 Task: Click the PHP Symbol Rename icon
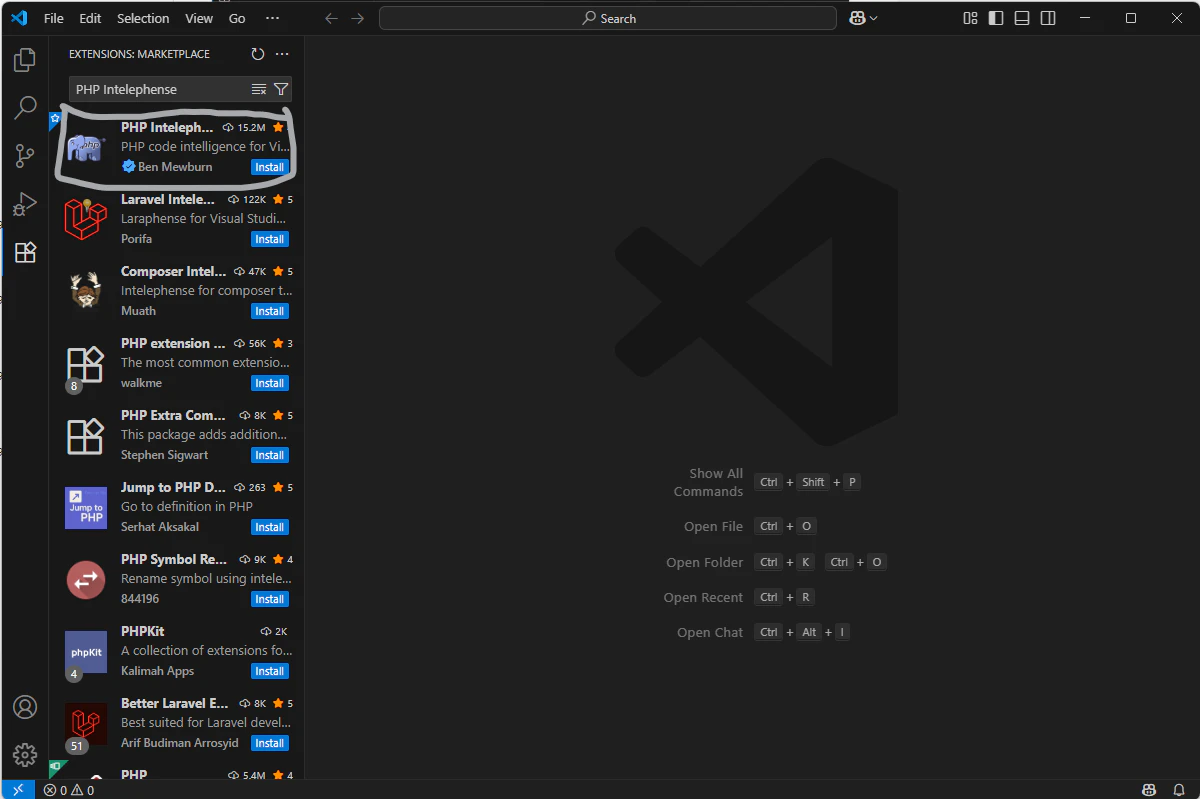click(86, 579)
